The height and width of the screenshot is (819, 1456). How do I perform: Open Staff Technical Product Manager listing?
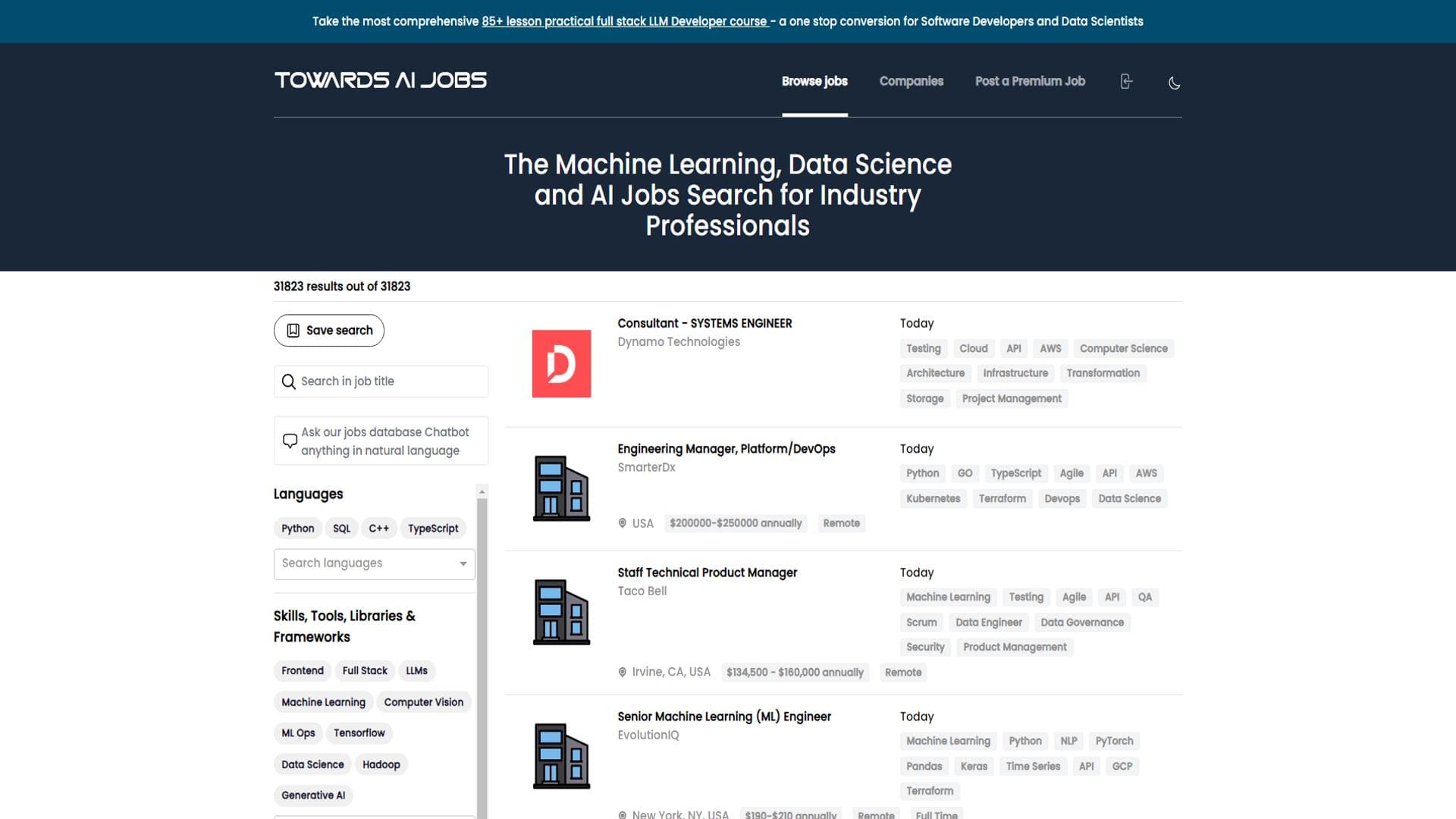707,573
